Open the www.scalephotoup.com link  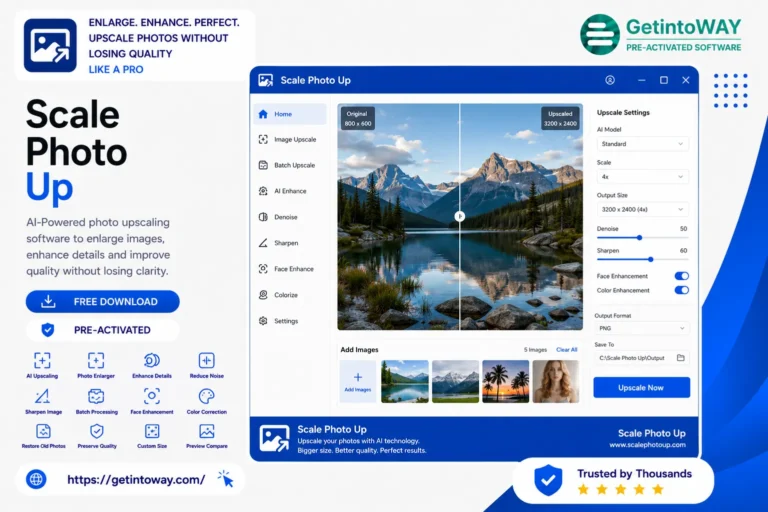(648, 445)
